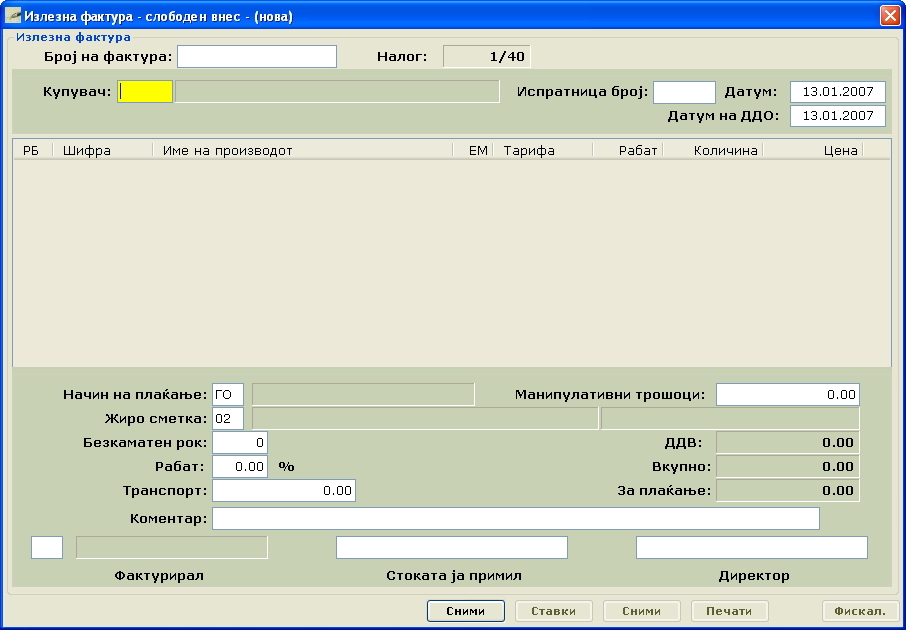Close the Излезна фактура window
Image resolution: width=906 pixels, height=630 pixels.
pyautogui.click(x=888, y=16)
